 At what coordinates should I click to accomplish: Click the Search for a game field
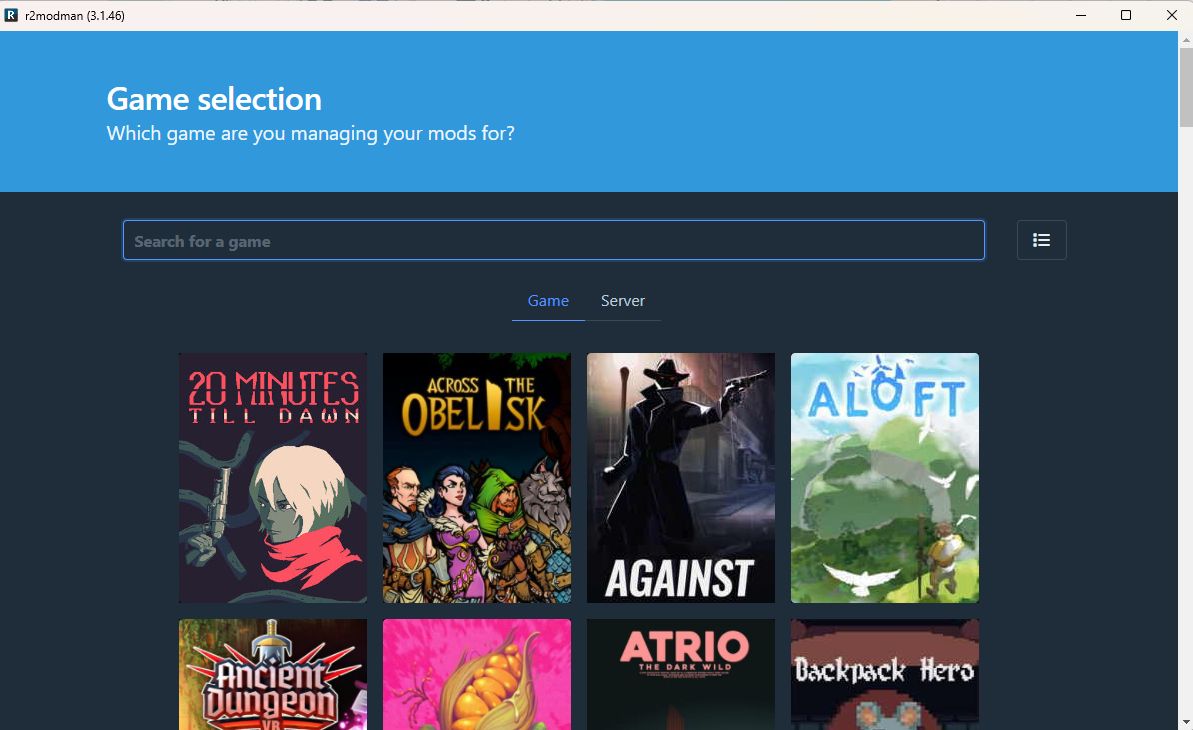coord(554,240)
